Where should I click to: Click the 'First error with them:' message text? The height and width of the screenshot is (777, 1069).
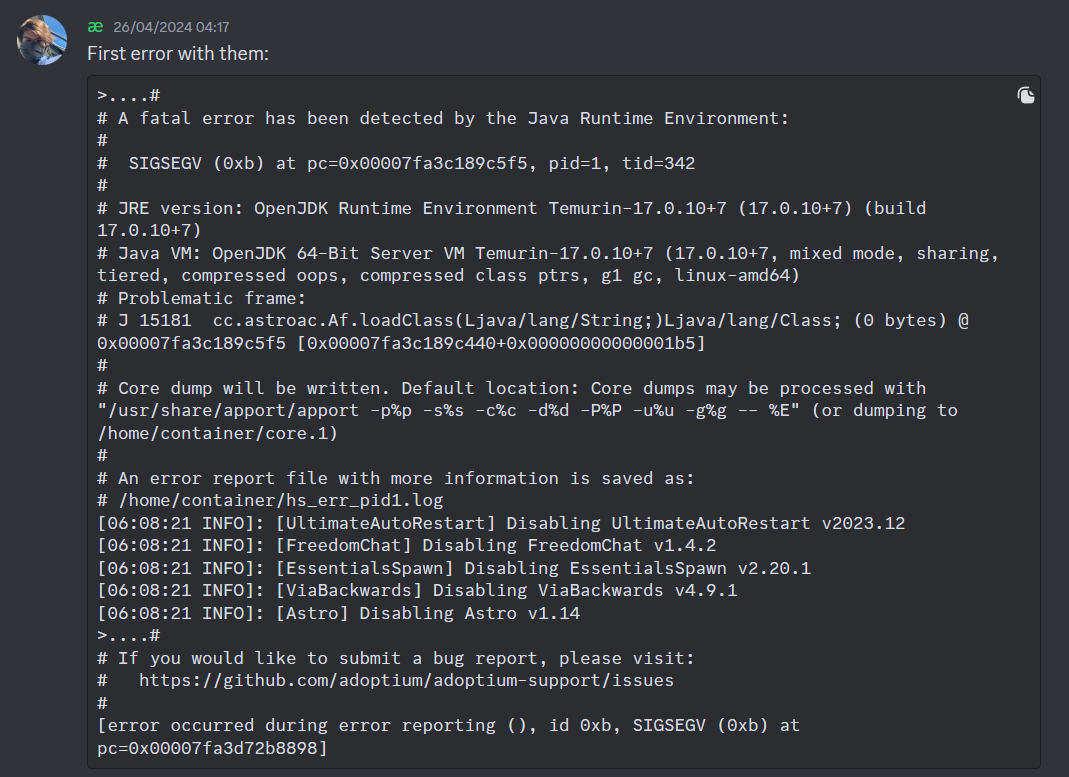pyautogui.click(x=178, y=53)
